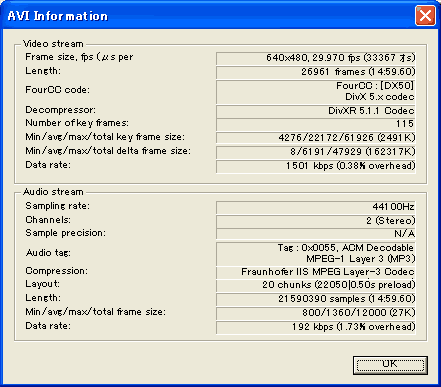Click key frame size value 4276/22172/61926

coord(316,138)
